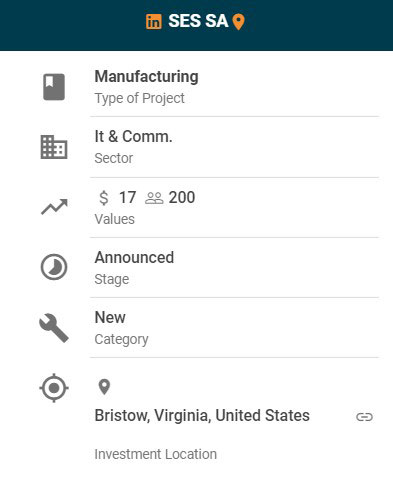Click the crosshair target icon for location
This screenshot has width=393, height=477.
point(54,388)
